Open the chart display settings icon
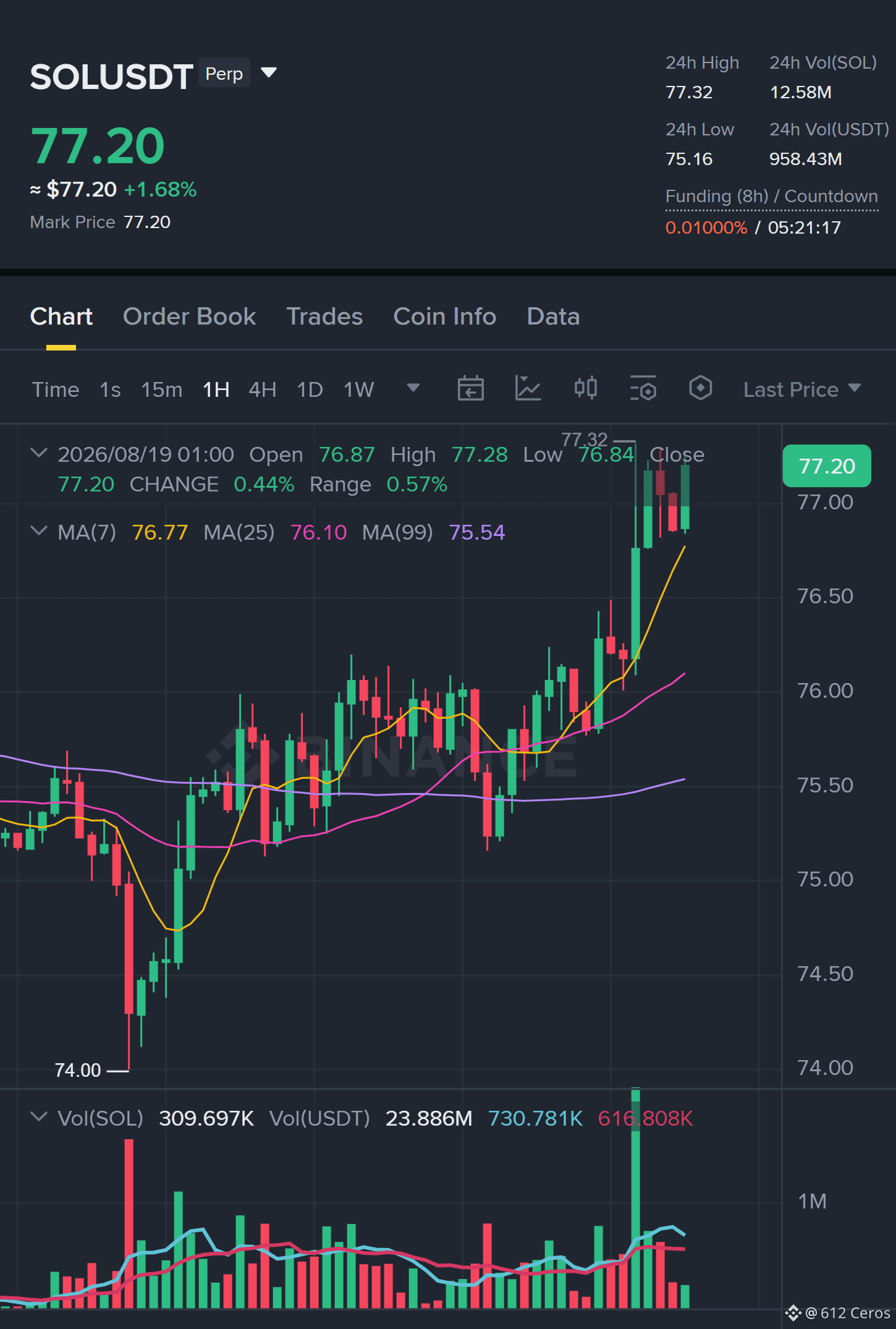 click(643, 389)
